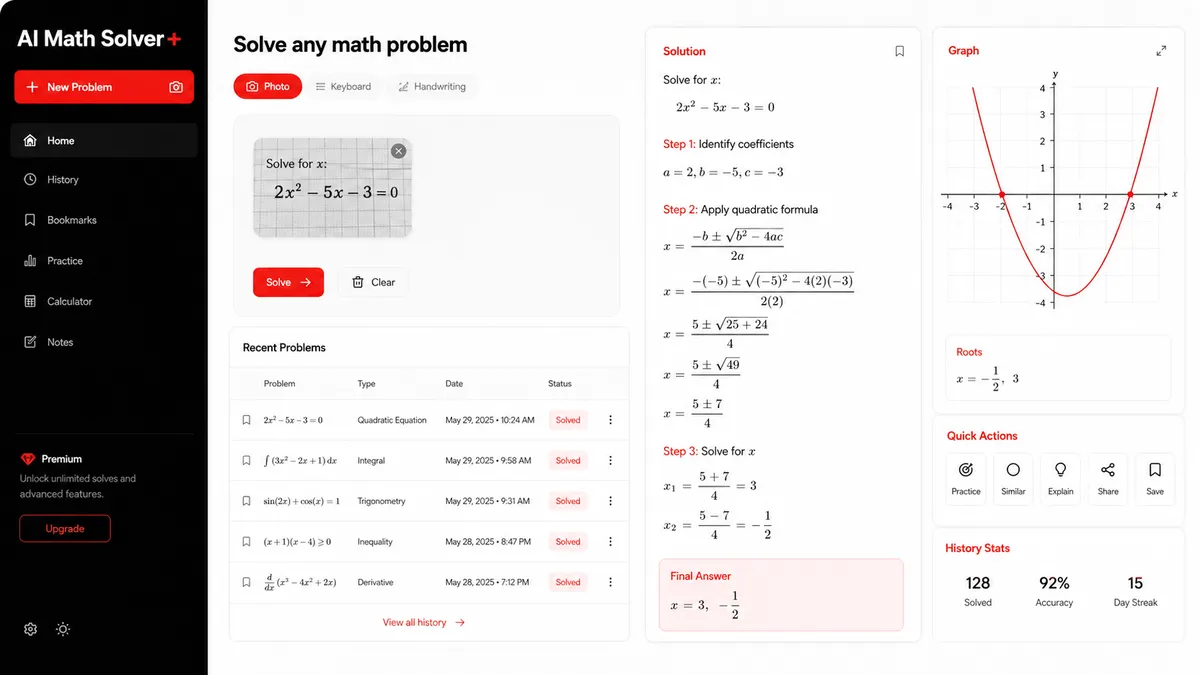Click the Date column header
The height and width of the screenshot is (675, 1200).
[454, 384]
